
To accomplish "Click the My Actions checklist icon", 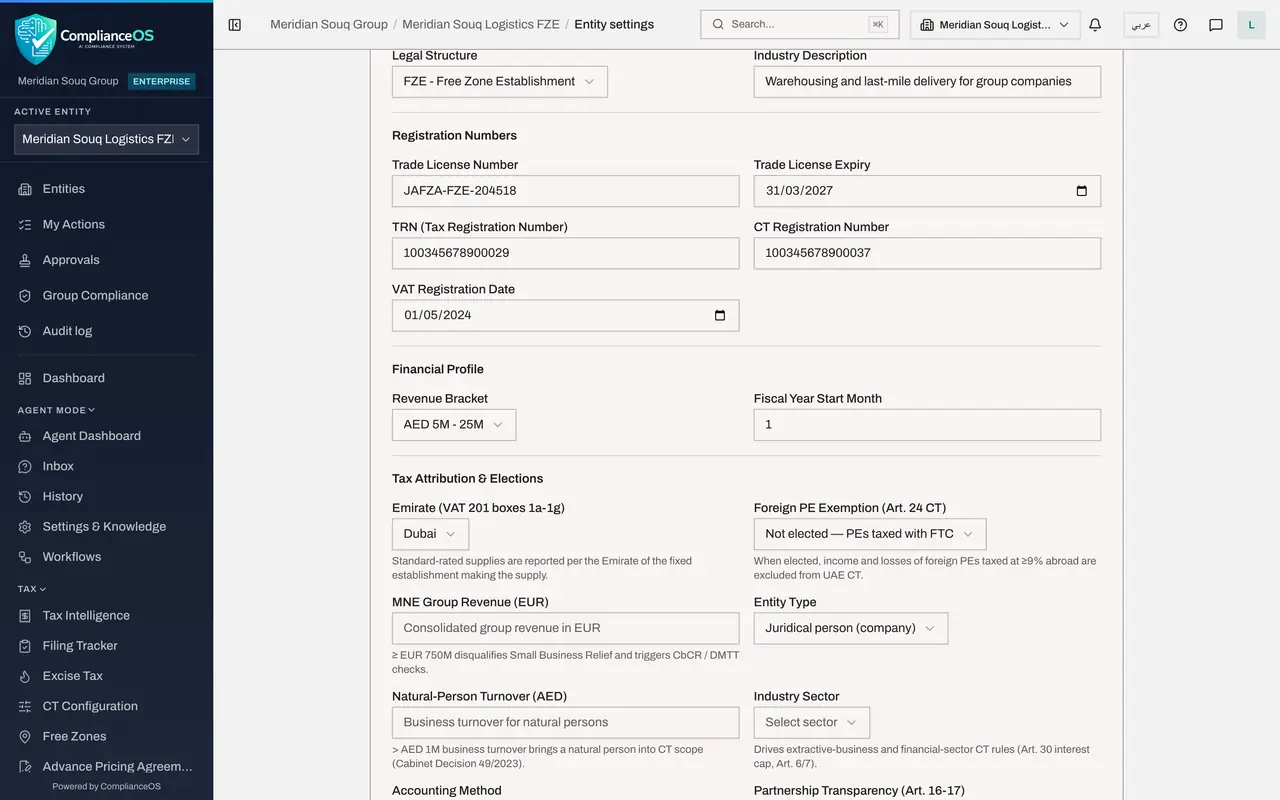I will point(25,225).
